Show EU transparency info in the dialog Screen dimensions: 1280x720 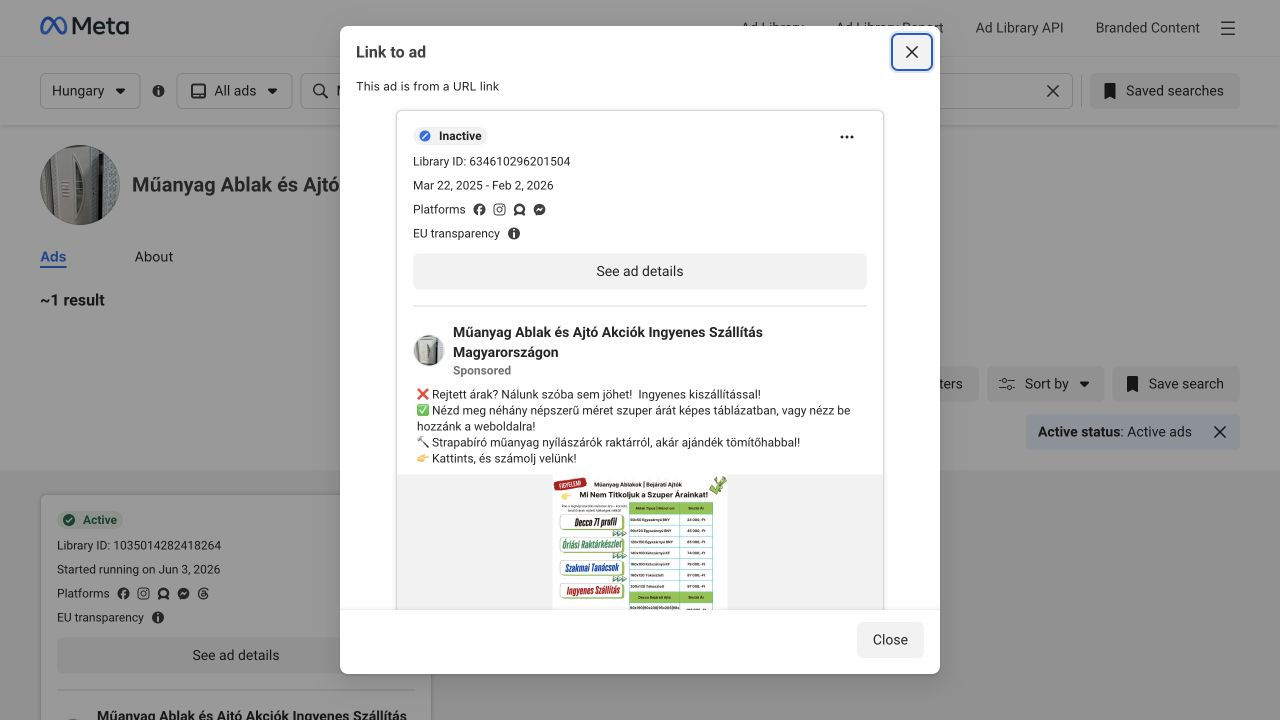click(x=514, y=234)
